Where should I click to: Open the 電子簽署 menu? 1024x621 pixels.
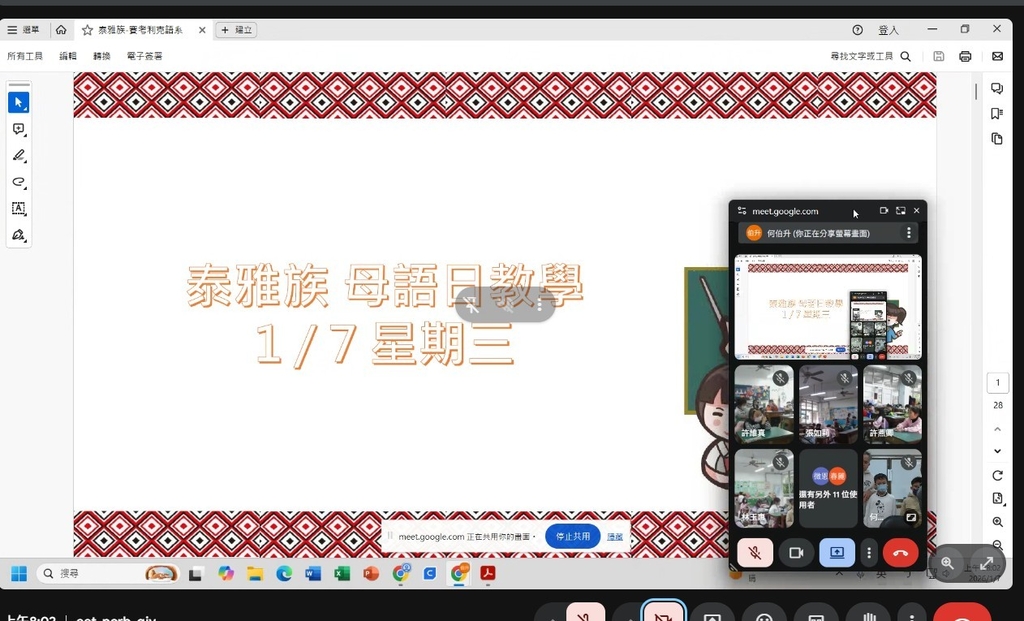click(144, 57)
